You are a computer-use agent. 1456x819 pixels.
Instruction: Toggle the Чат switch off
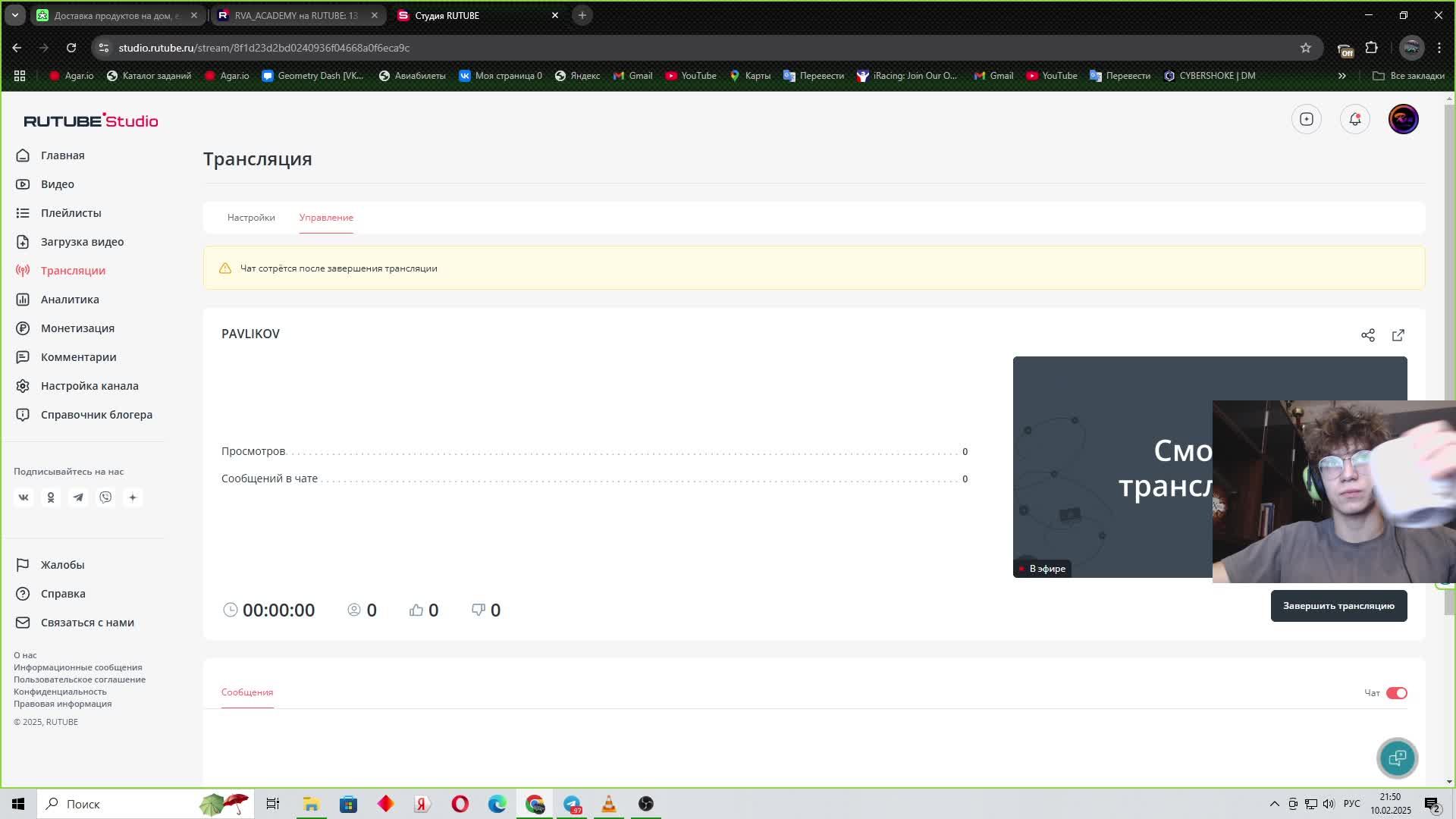(x=1396, y=693)
